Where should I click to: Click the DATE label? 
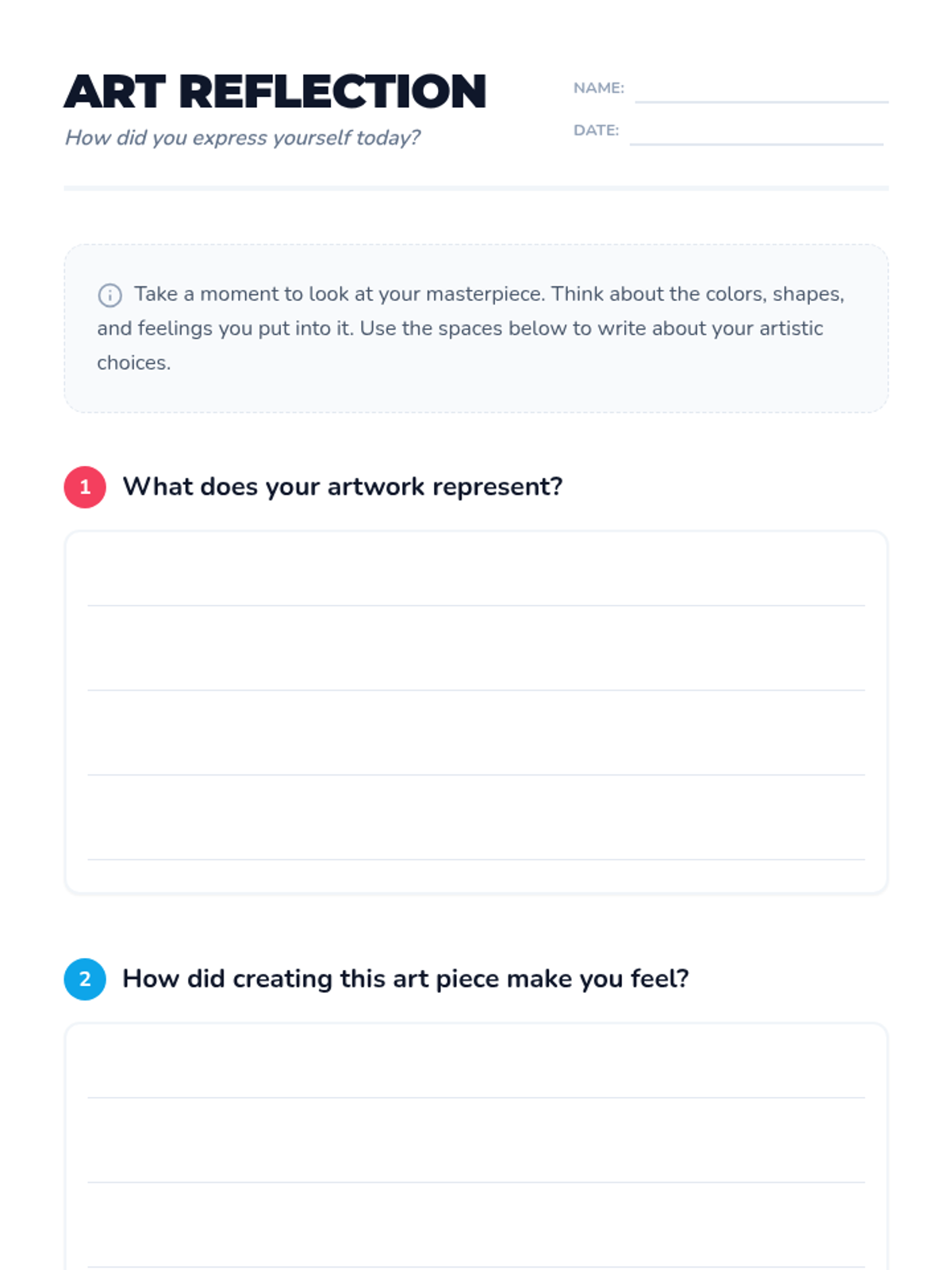click(597, 130)
